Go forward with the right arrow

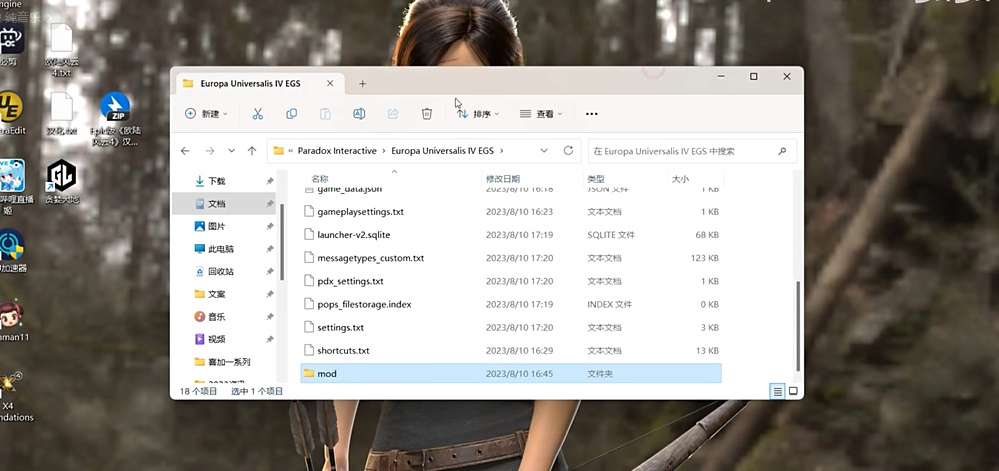point(210,151)
